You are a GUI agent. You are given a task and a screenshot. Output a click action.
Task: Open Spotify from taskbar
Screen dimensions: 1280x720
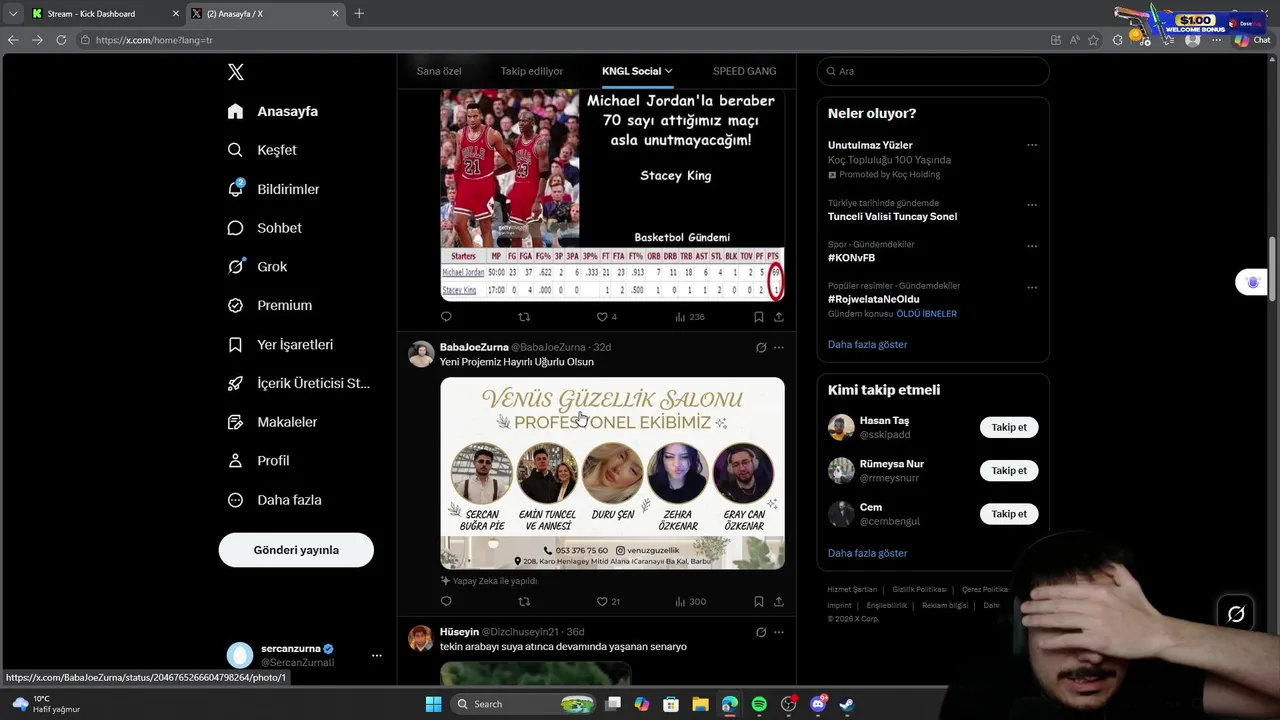tap(759, 704)
